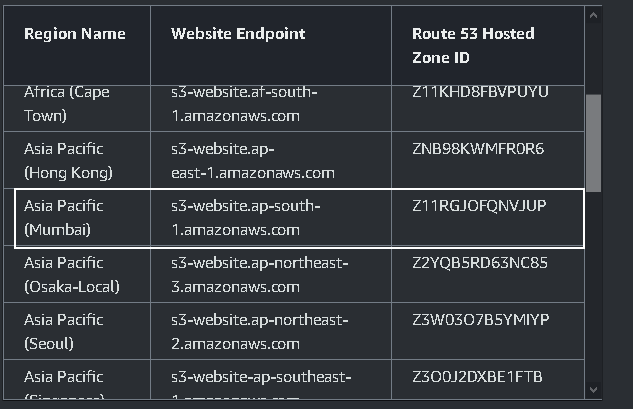
Task: Click the s3-website.ap-east-1 endpoint text
Action: click(252, 160)
